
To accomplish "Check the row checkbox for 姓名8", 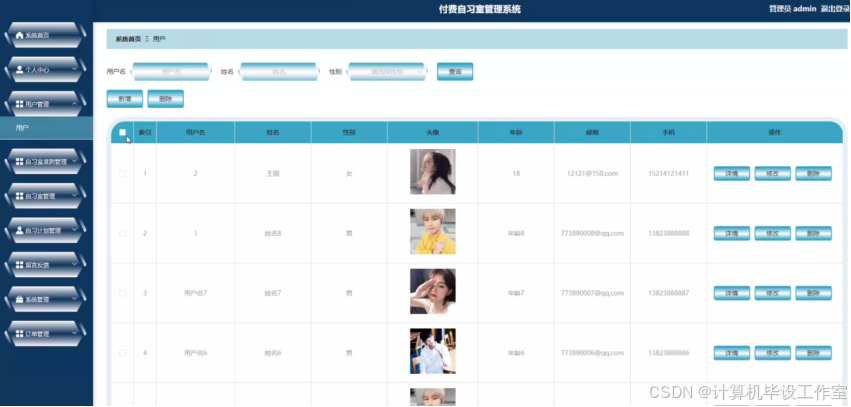I will coord(123,233).
